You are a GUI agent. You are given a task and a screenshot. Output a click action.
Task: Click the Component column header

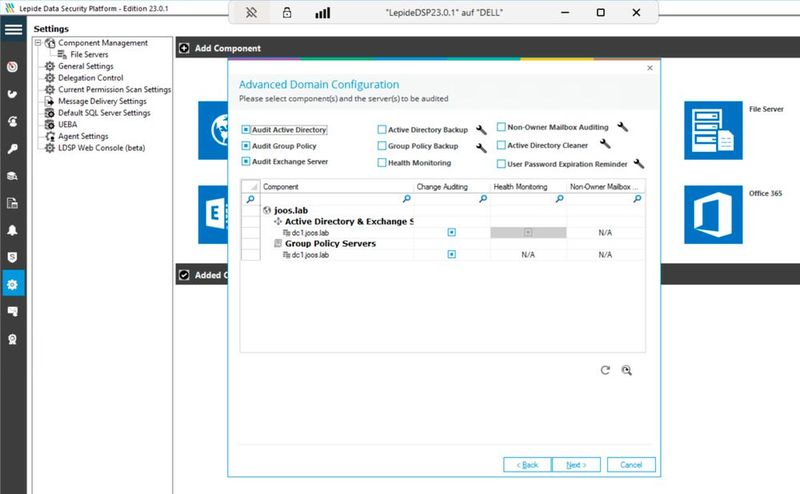337,187
